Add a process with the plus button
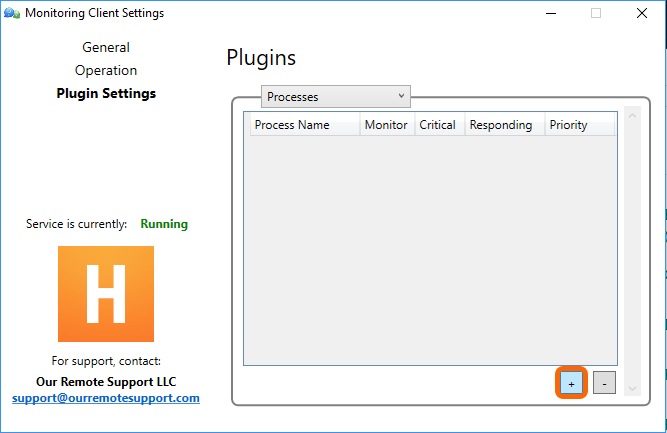The width and height of the screenshot is (667, 433). coord(571,383)
